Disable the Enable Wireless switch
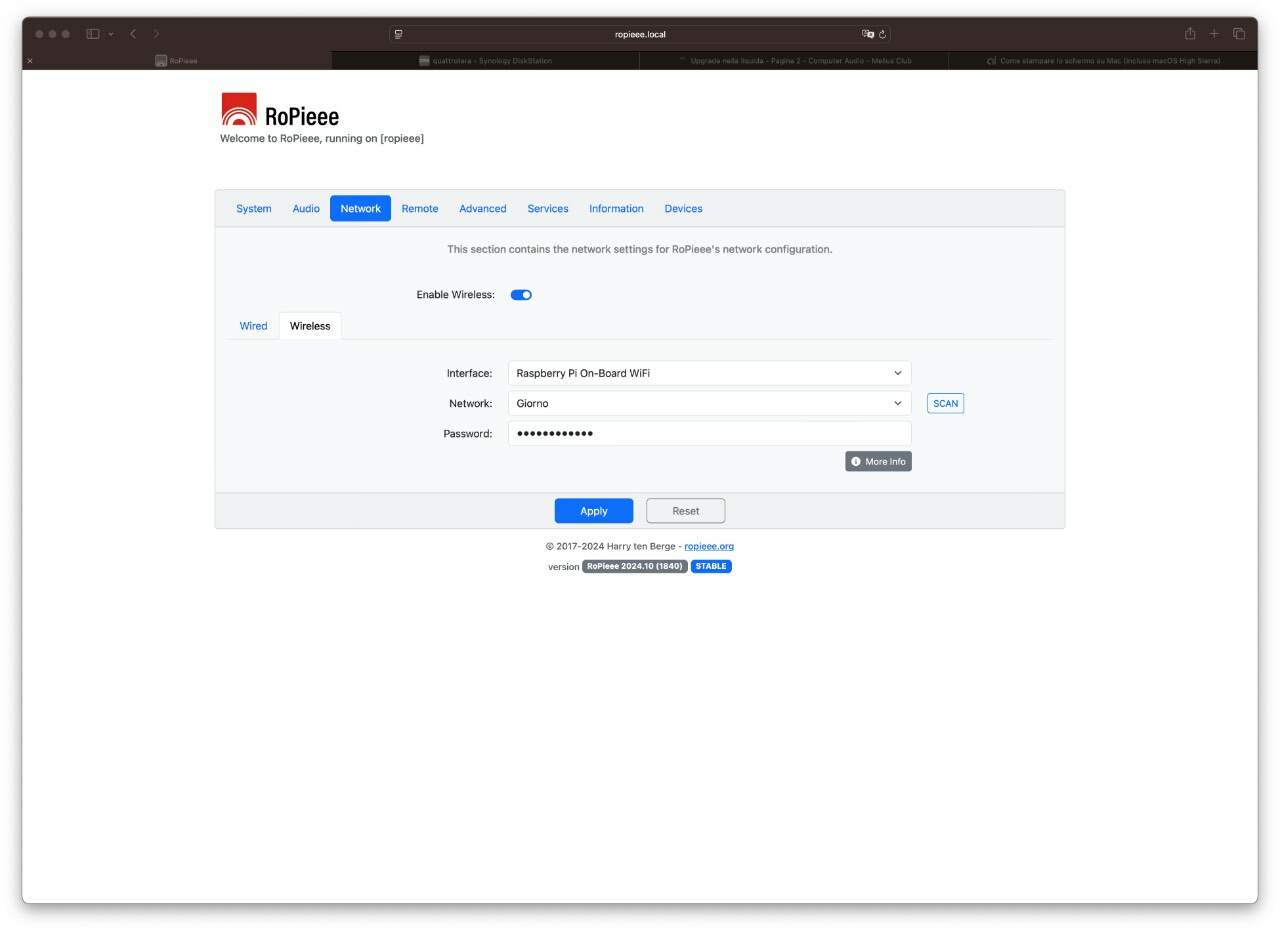Viewport: 1280px width, 931px height. 521,295
